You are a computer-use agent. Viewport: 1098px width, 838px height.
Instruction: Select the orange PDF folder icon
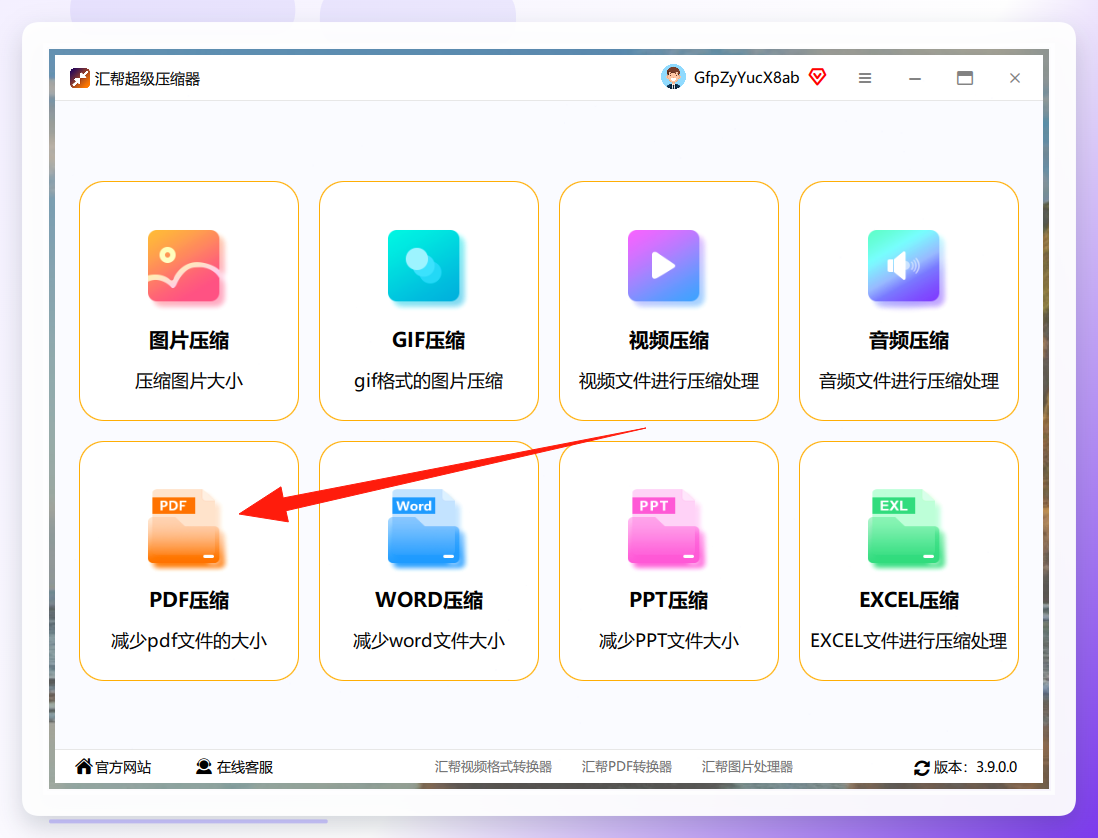pos(184,526)
